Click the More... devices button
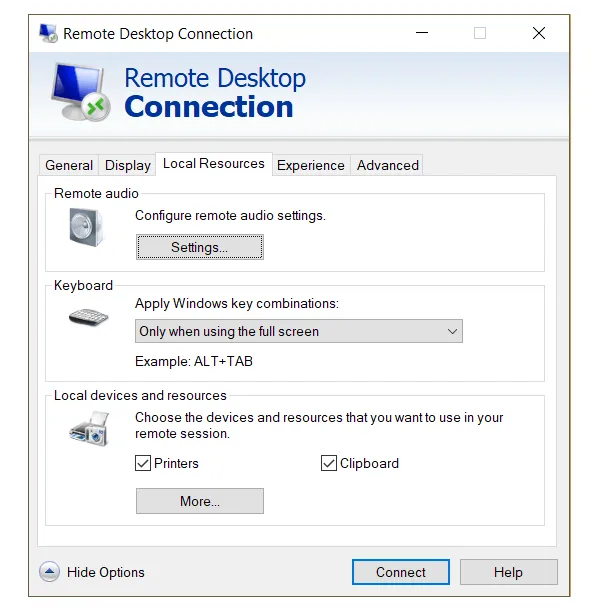The image size is (609, 615). point(200,501)
